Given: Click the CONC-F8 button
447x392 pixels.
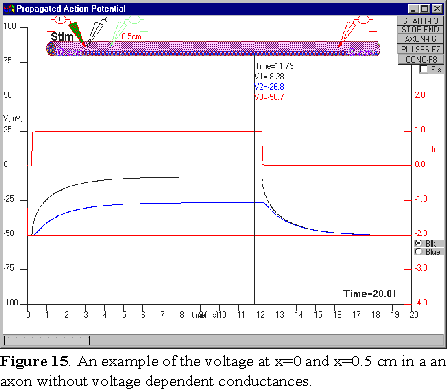Looking at the screenshot, I should pyautogui.click(x=420, y=59).
